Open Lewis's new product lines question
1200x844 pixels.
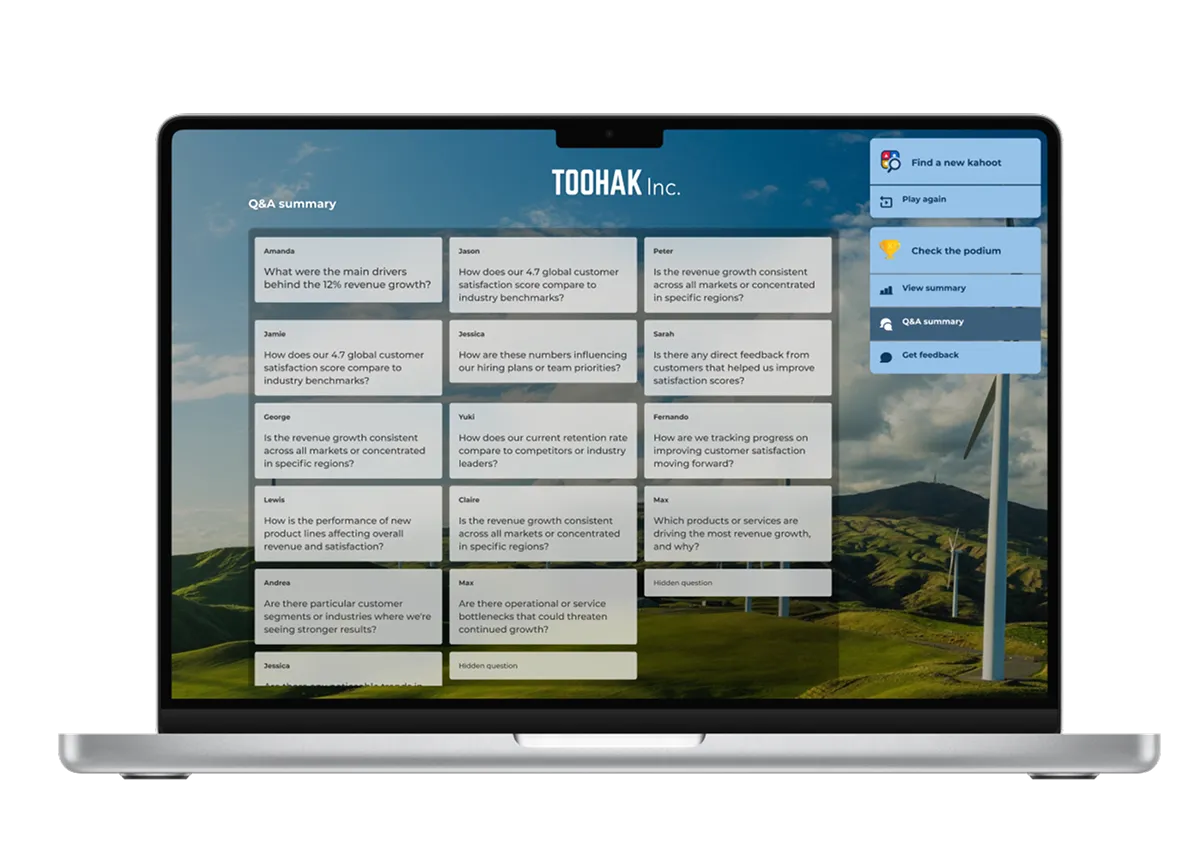click(x=348, y=524)
